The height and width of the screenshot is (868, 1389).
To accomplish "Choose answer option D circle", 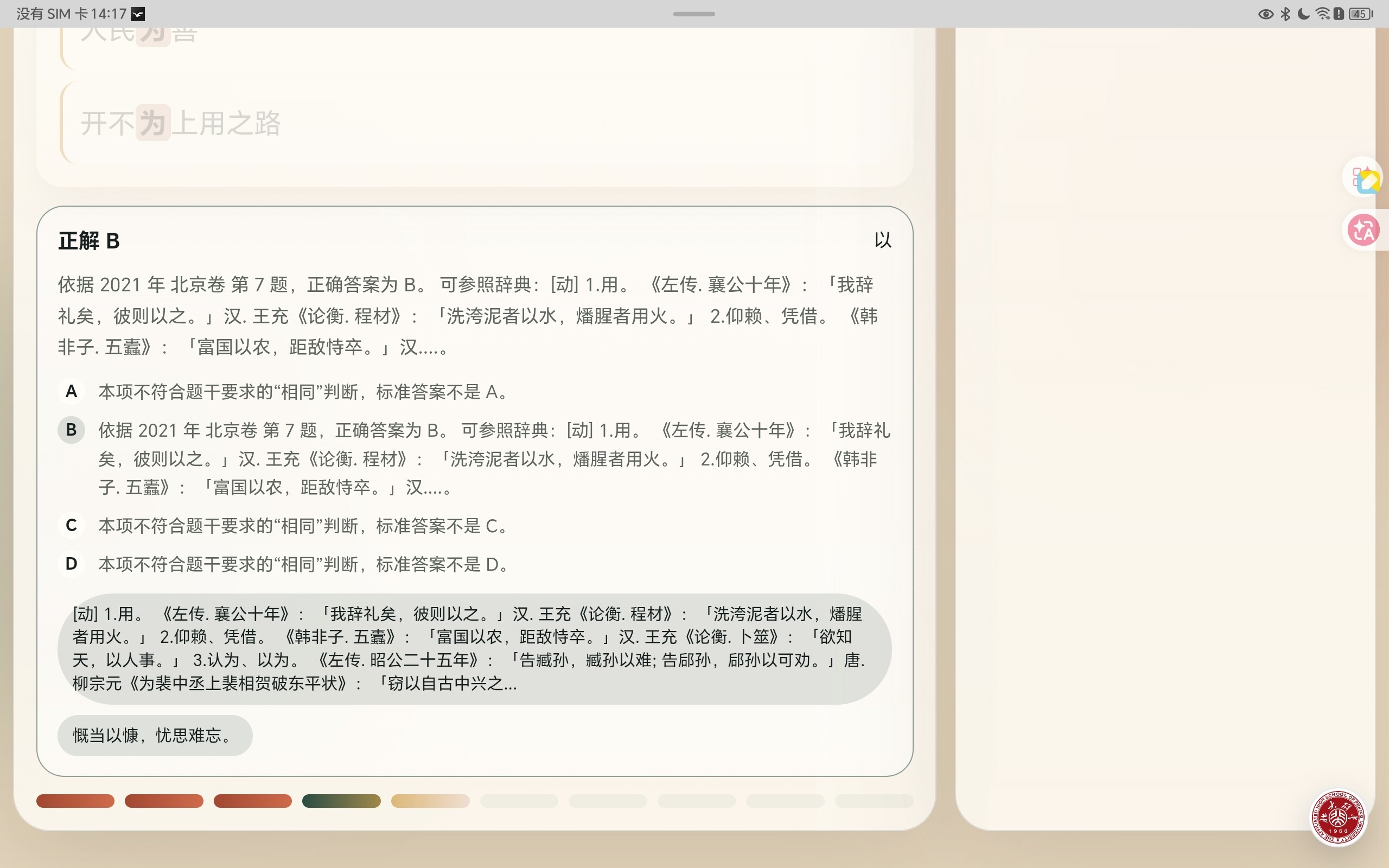I will point(71,564).
